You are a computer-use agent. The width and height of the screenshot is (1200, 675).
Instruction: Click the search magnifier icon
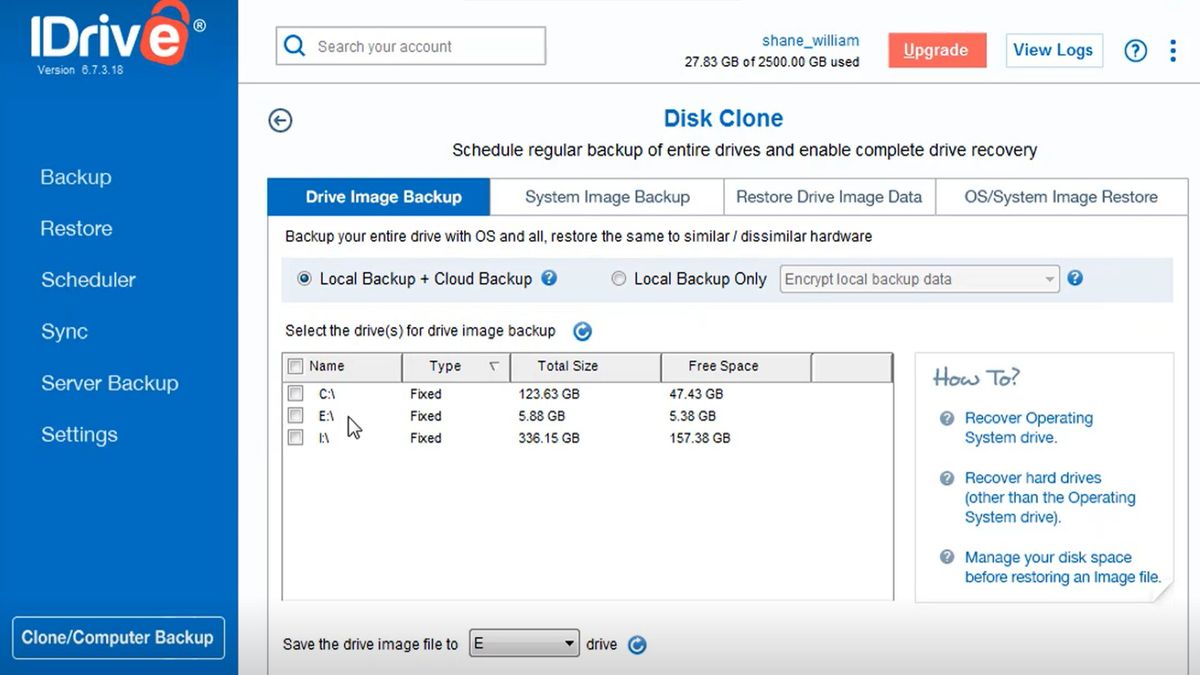click(294, 46)
